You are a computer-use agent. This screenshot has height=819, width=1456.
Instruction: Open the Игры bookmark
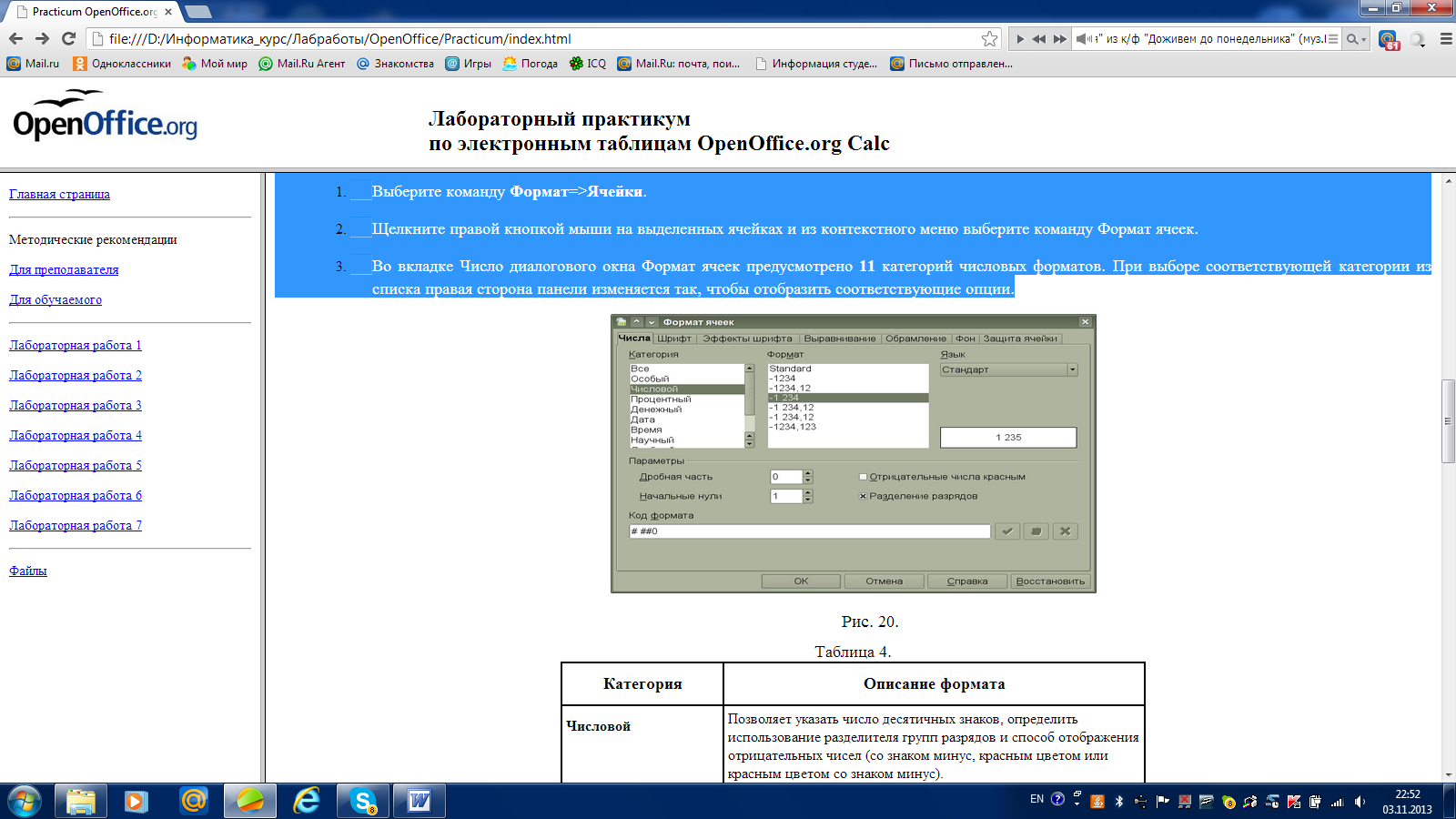tap(469, 64)
